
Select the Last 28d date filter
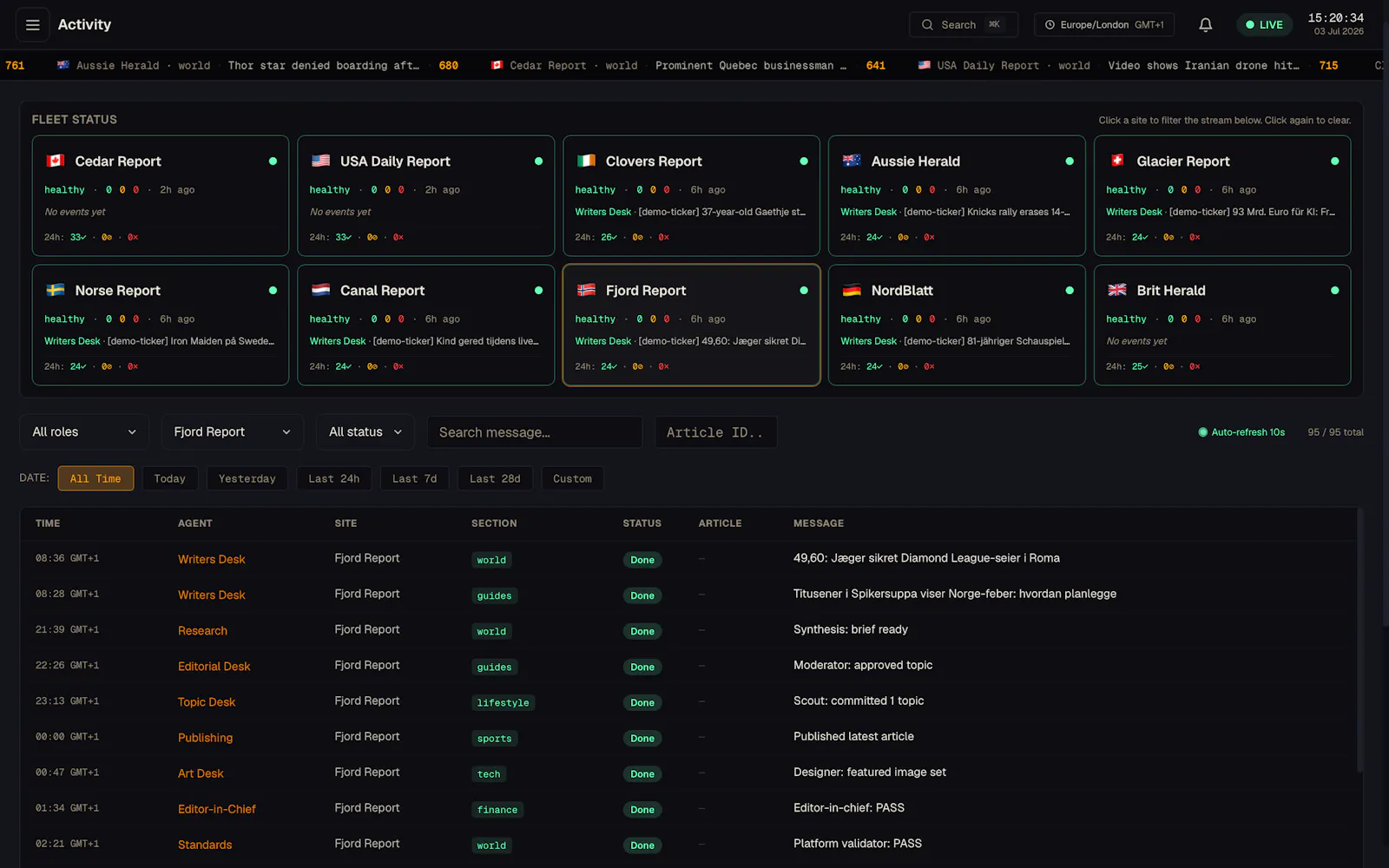point(495,478)
